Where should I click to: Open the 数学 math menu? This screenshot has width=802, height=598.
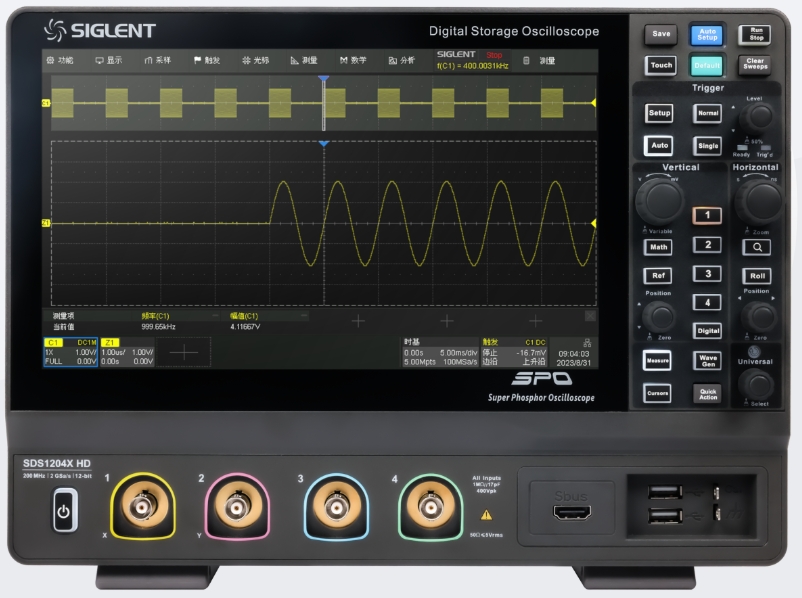(353, 60)
